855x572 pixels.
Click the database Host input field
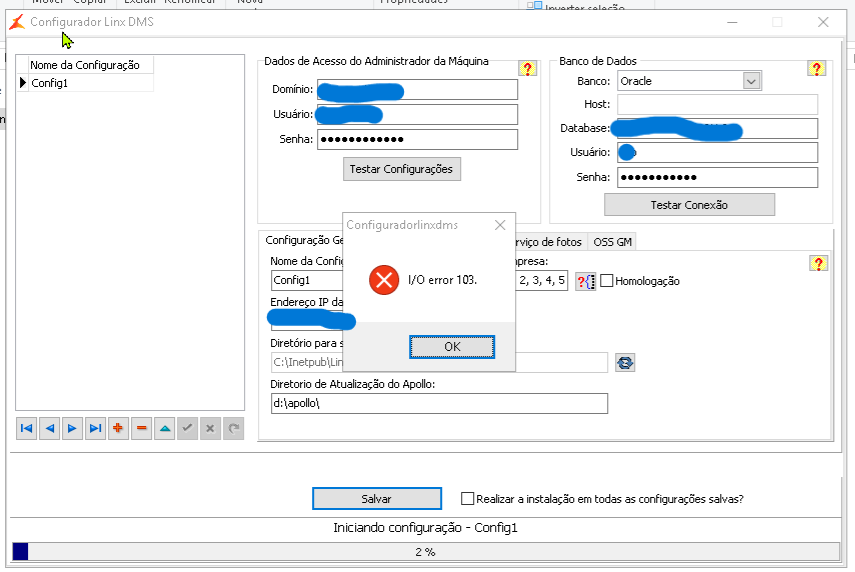(x=718, y=105)
